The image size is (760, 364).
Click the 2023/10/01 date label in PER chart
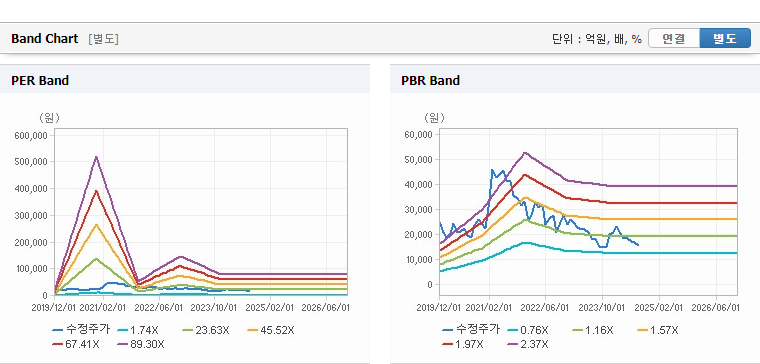coord(214,308)
